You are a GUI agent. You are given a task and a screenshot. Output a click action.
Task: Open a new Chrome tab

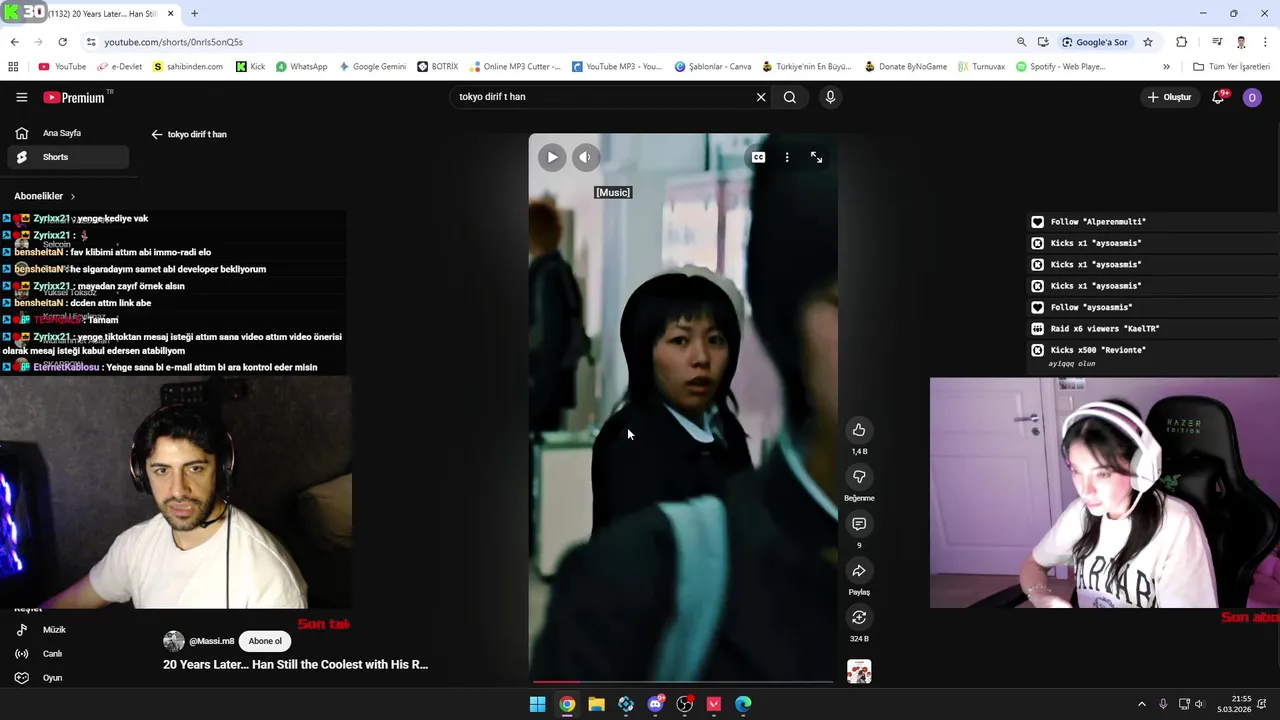click(194, 14)
